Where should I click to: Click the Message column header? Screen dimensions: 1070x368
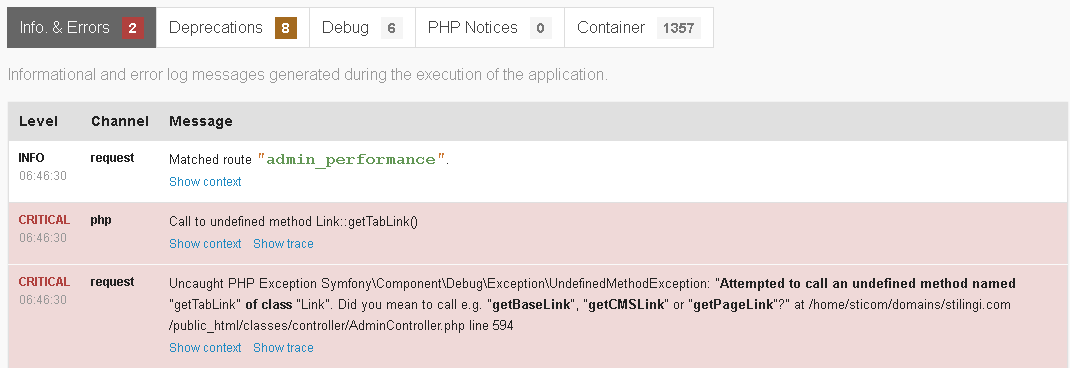pyautogui.click(x=201, y=122)
